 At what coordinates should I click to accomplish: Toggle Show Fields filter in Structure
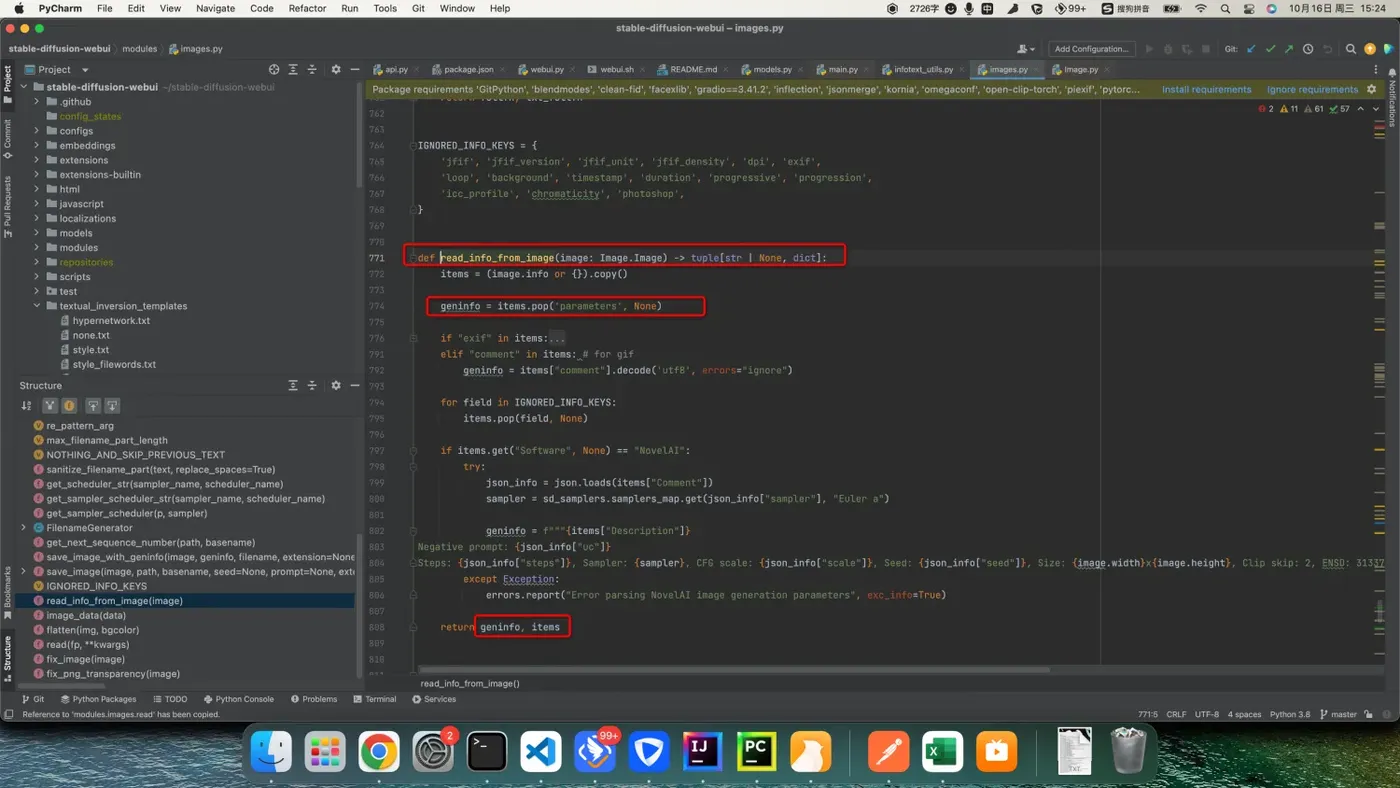tap(69, 406)
